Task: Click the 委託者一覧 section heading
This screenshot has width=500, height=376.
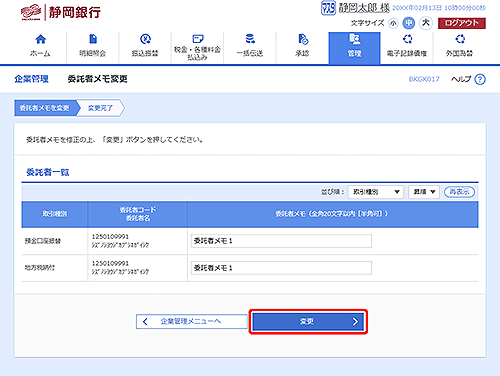Action: 48,172
